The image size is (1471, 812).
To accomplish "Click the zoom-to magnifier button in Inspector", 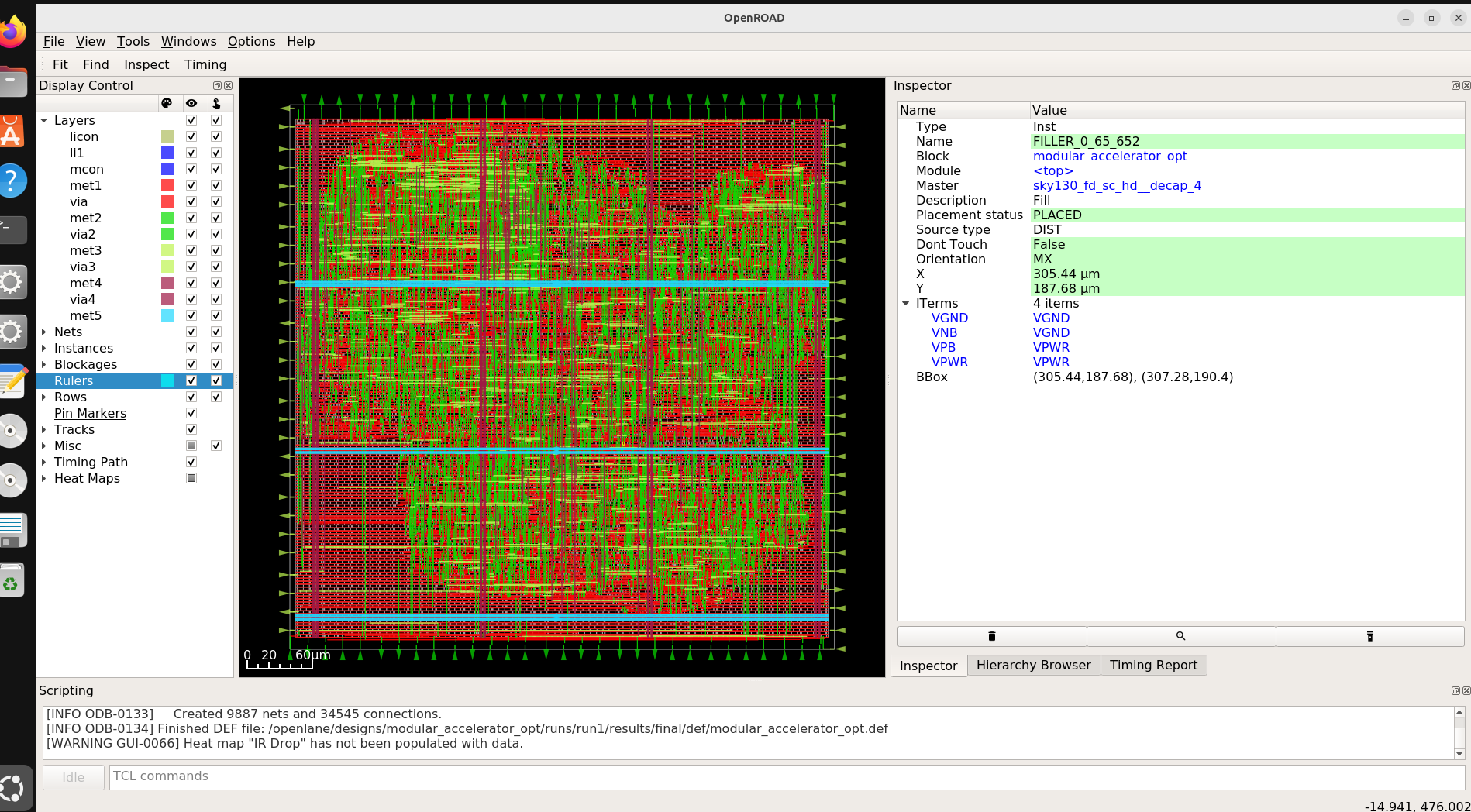I will 1180,636.
